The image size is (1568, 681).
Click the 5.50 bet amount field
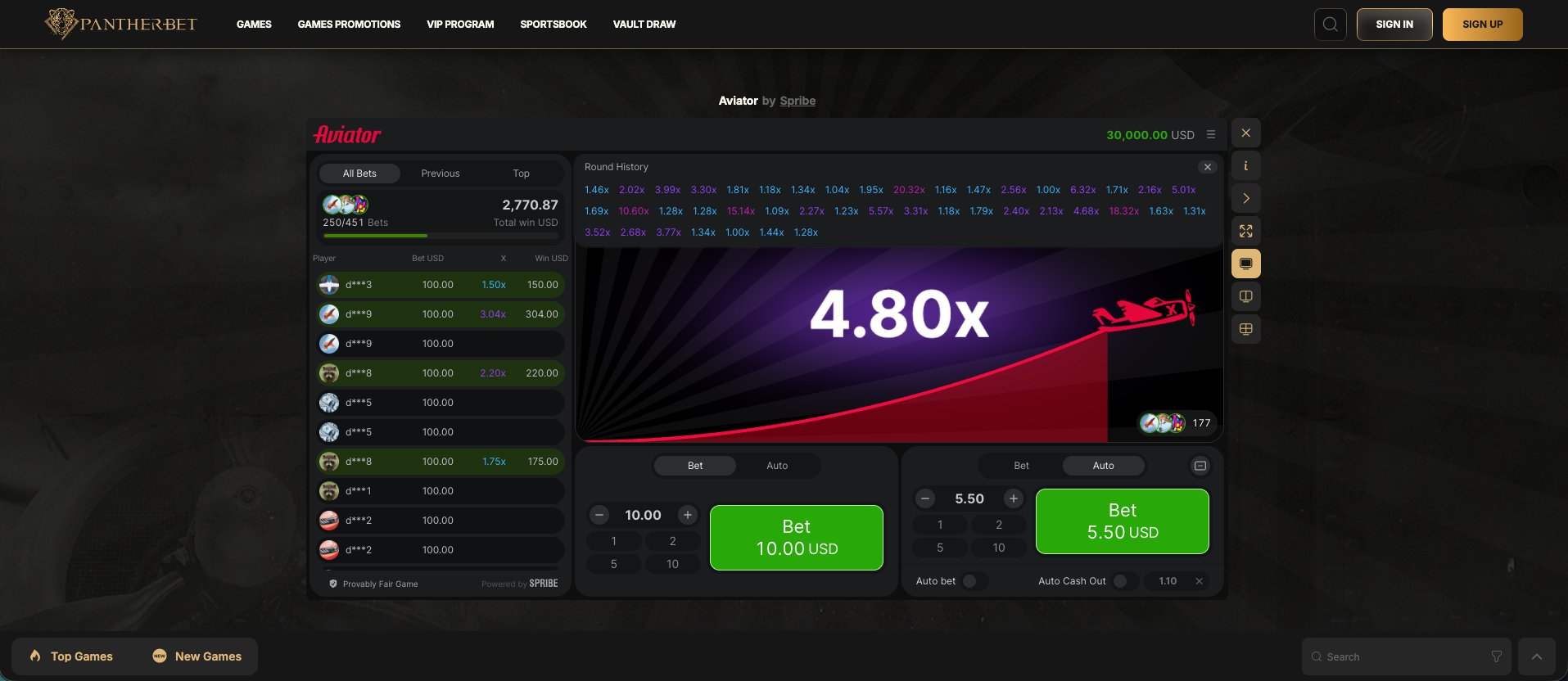pos(969,498)
